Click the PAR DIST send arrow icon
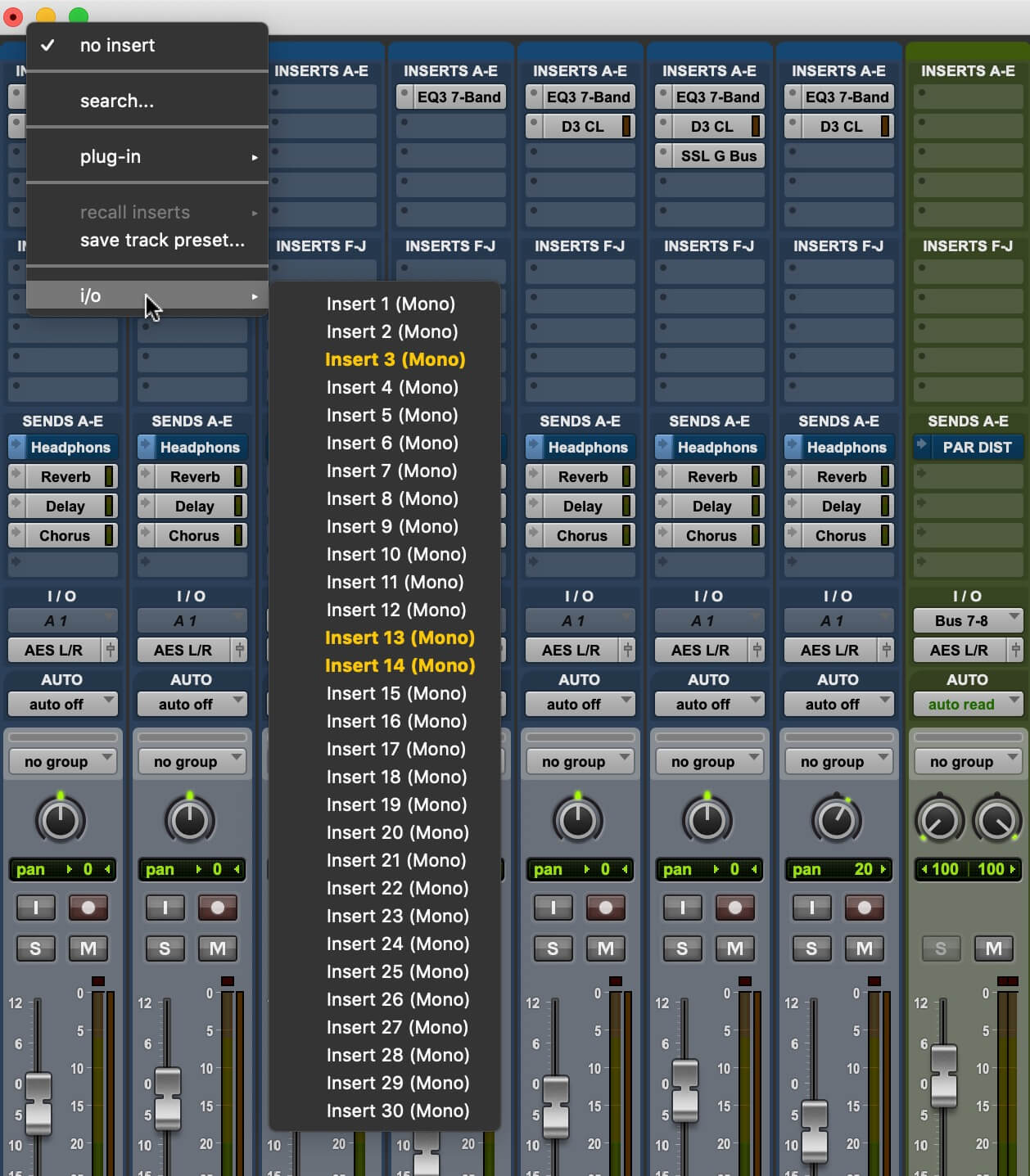The height and width of the screenshot is (1176, 1030). 922,447
